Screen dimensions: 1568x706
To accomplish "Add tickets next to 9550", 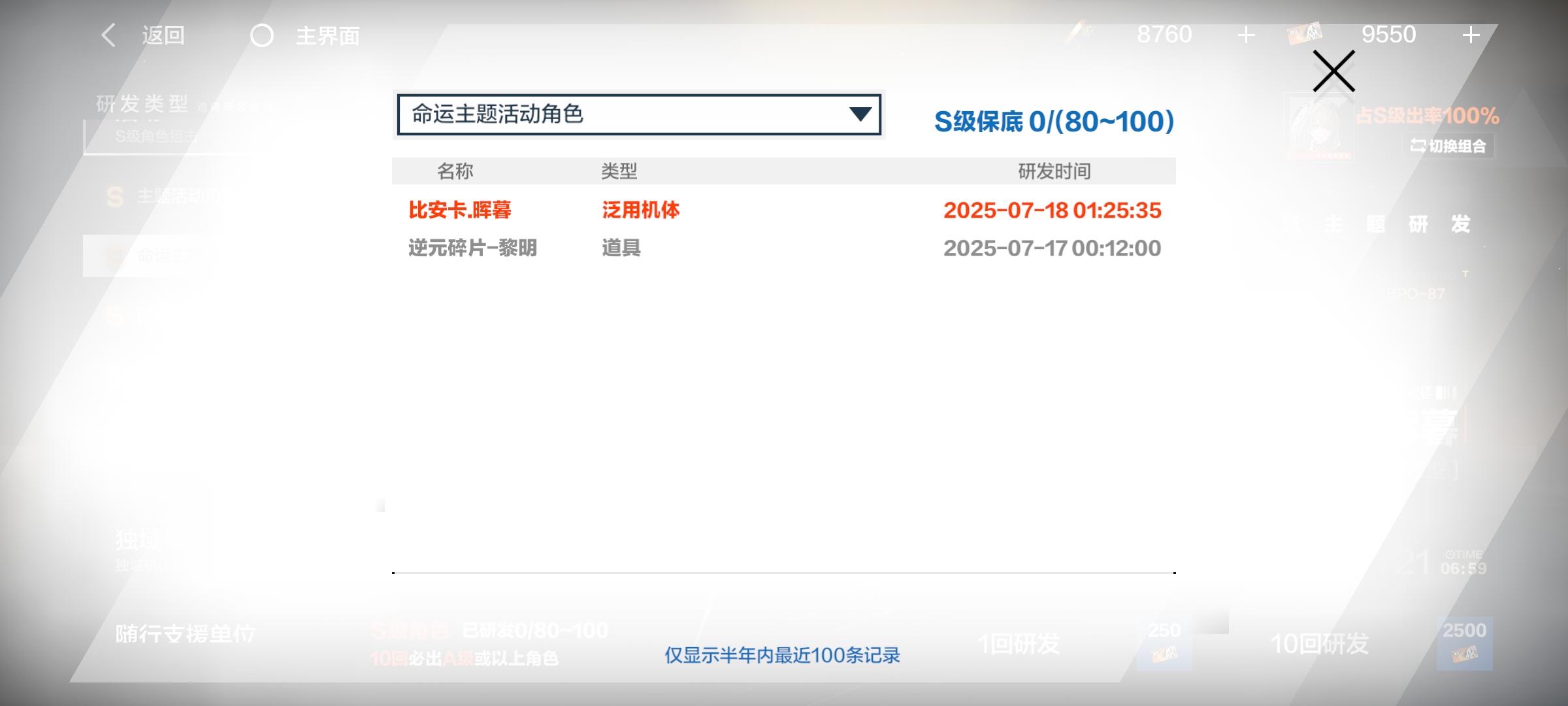I will (1471, 35).
